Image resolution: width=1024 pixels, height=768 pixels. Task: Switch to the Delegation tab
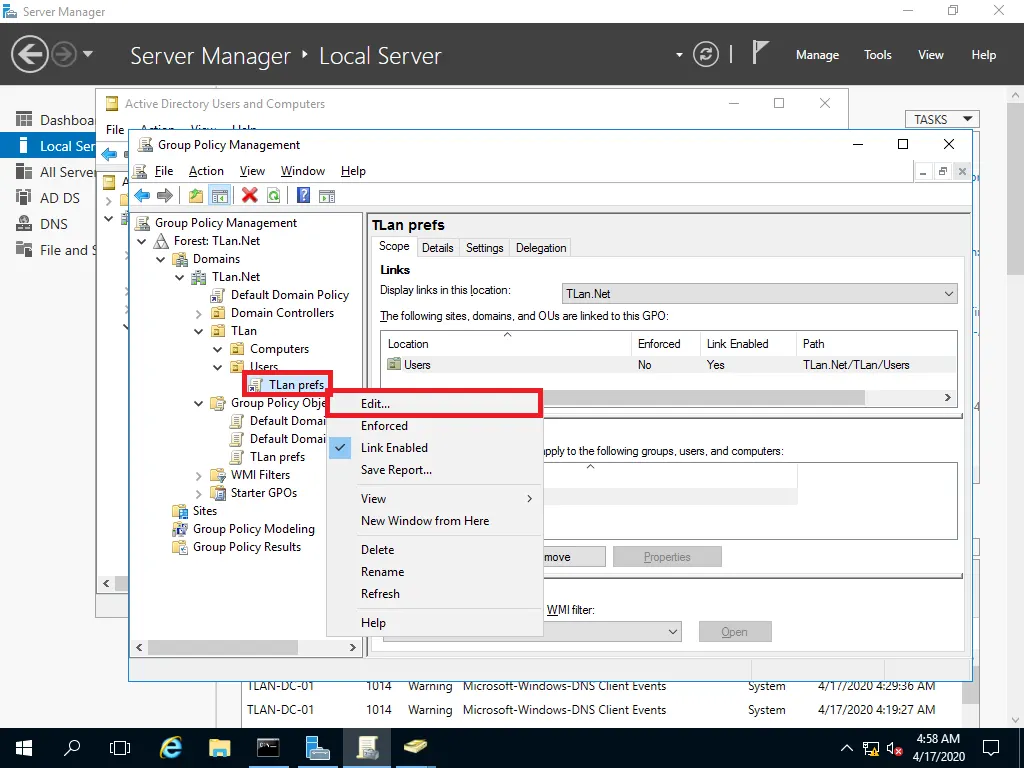[541, 248]
